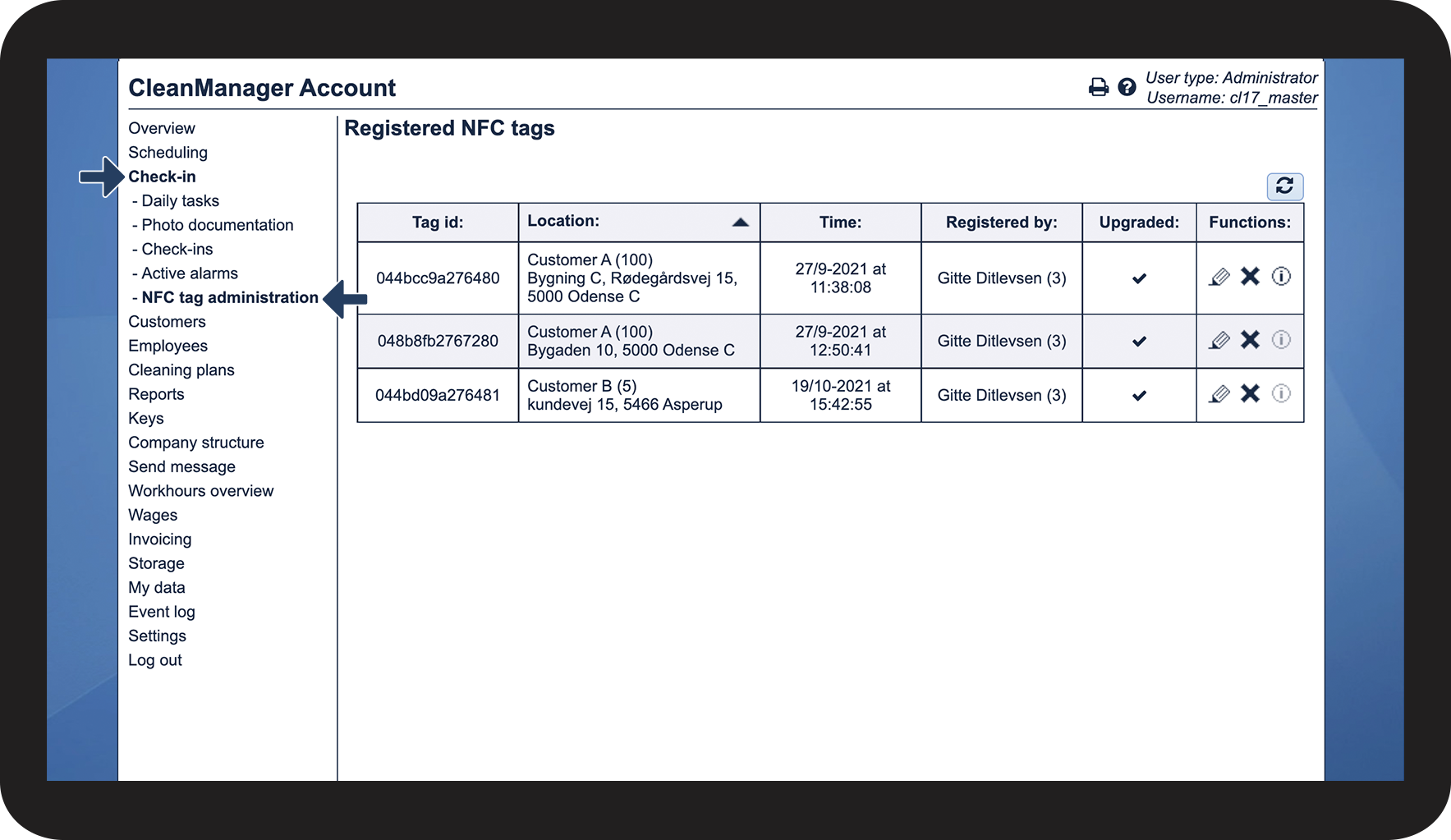Screen dimensions: 1451x840
Task: Delete tag 048b8fb2767280 with X icon
Action: pyautogui.click(x=1250, y=340)
